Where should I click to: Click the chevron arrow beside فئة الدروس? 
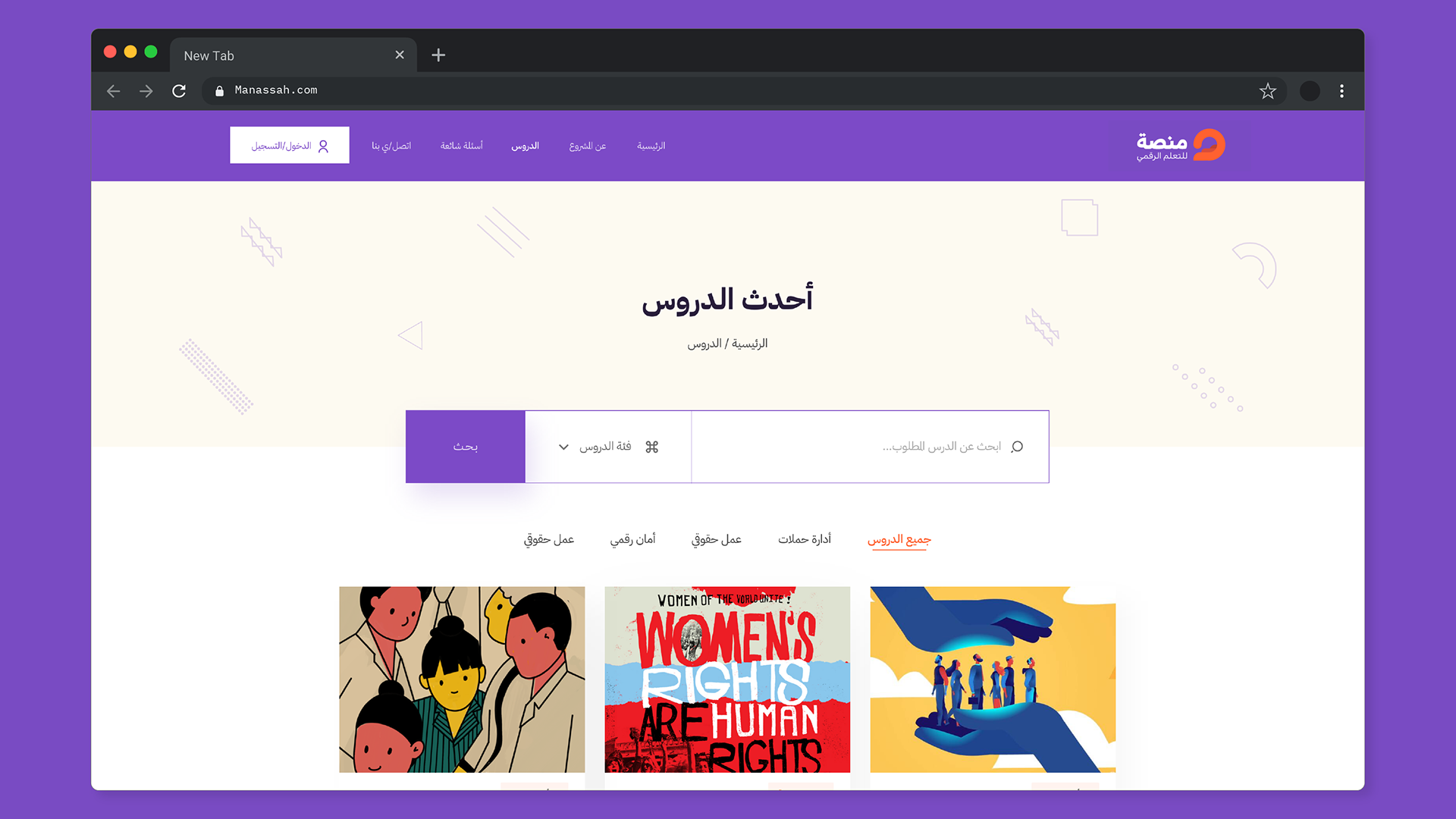[x=563, y=447]
